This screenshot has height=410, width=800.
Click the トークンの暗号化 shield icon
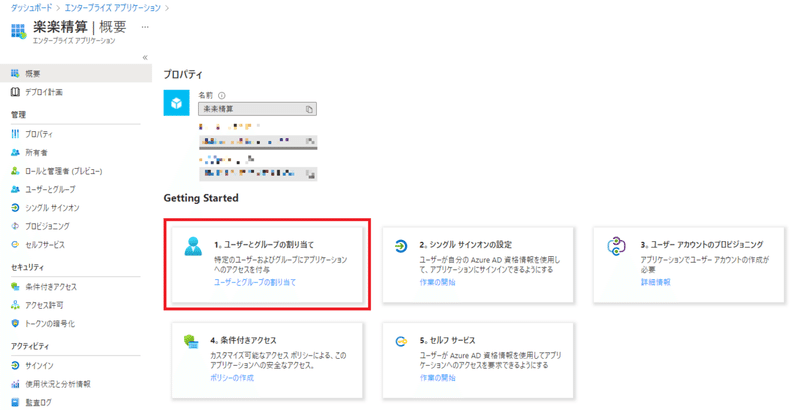tap(15, 323)
